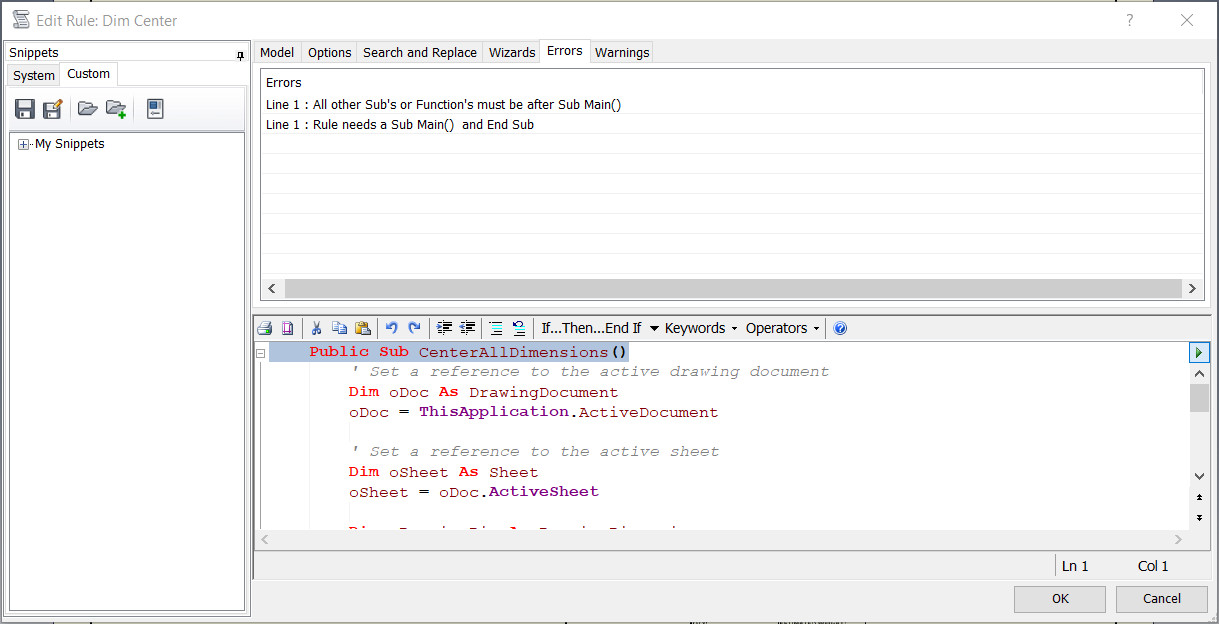Click the Comment Out lines icon
This screenshot has height=624, width=1219.
496,328
